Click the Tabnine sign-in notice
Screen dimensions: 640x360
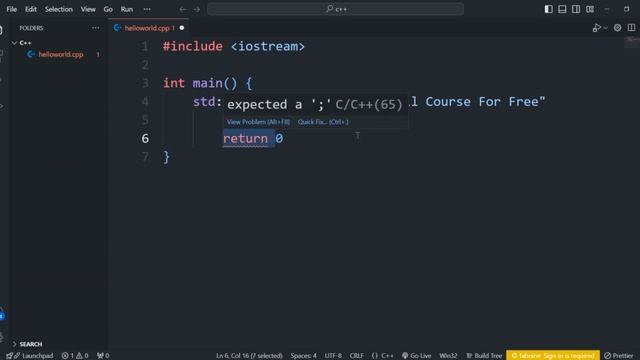tap(553, 356)
